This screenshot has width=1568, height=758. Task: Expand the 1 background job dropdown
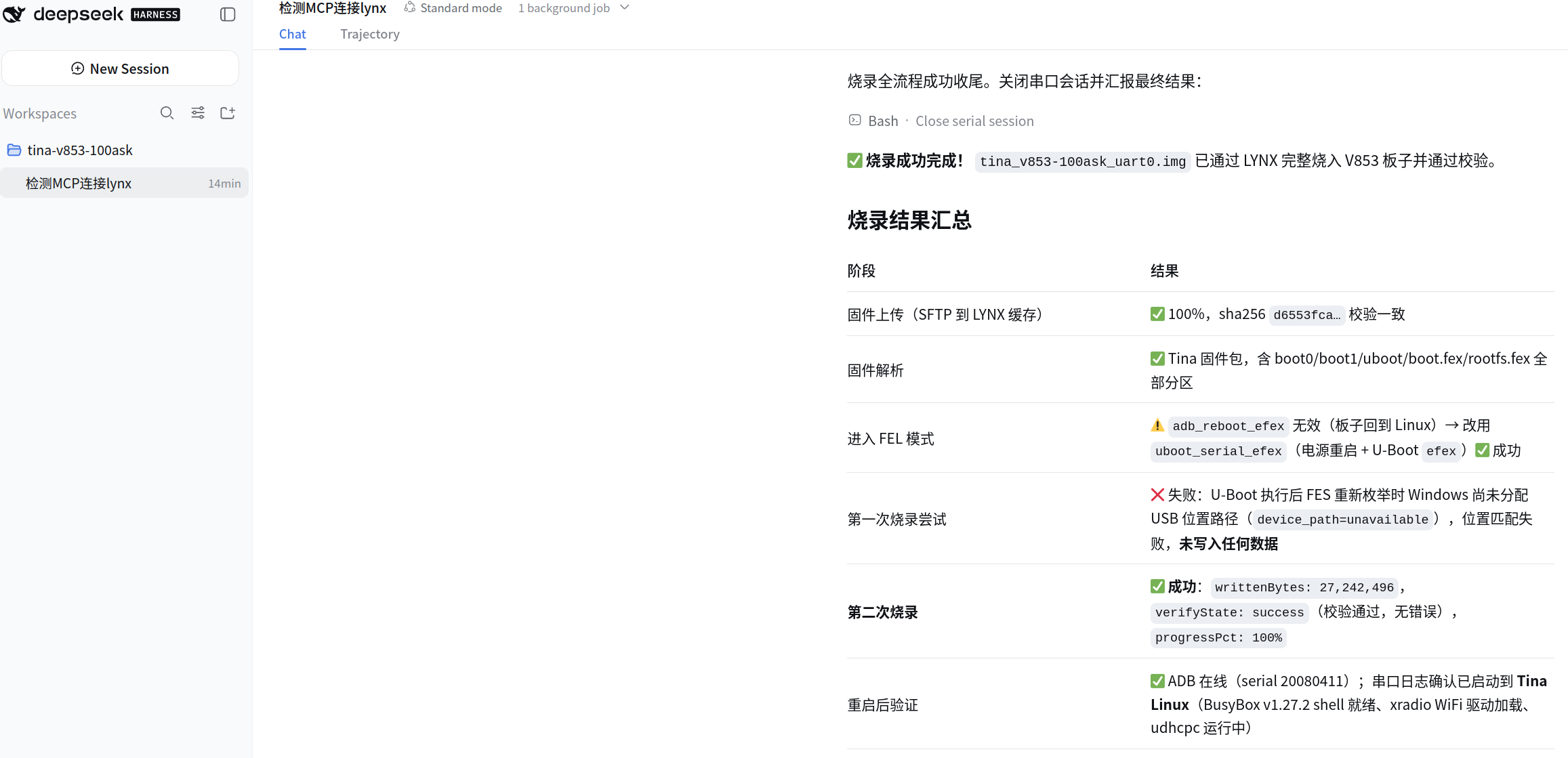point(574,8)
